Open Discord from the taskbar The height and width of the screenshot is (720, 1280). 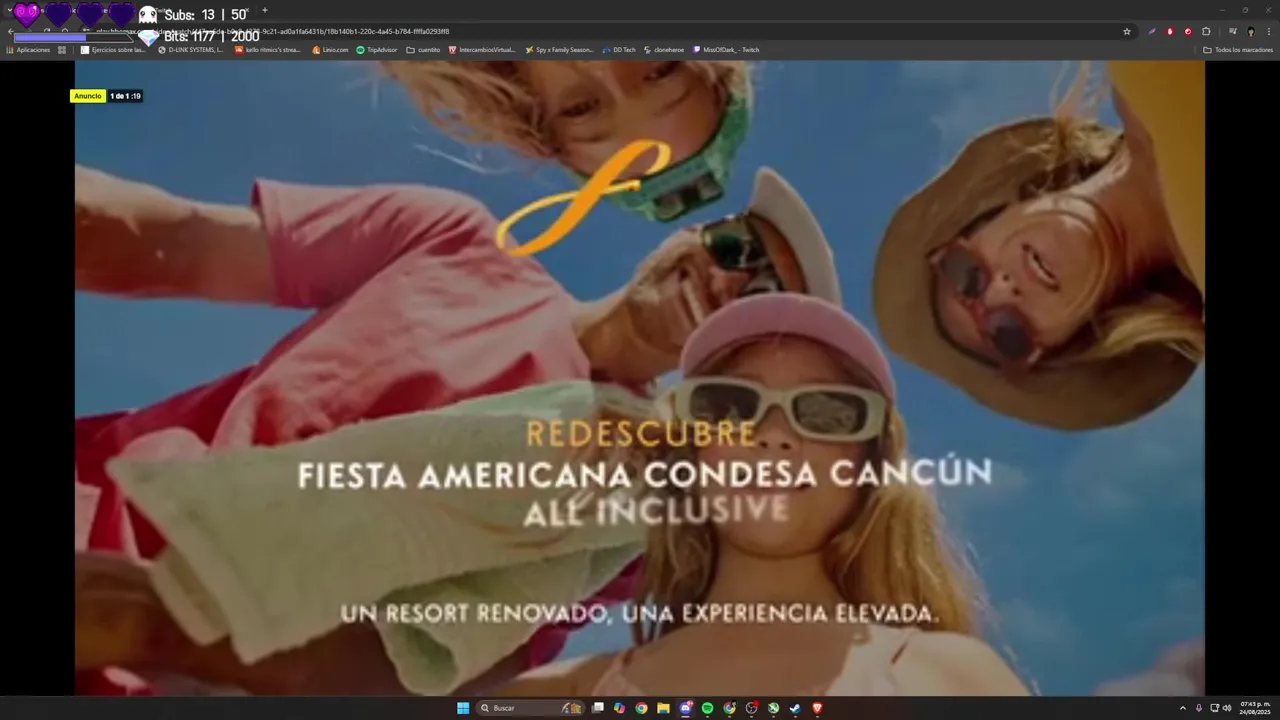click(x=686, y=708)
